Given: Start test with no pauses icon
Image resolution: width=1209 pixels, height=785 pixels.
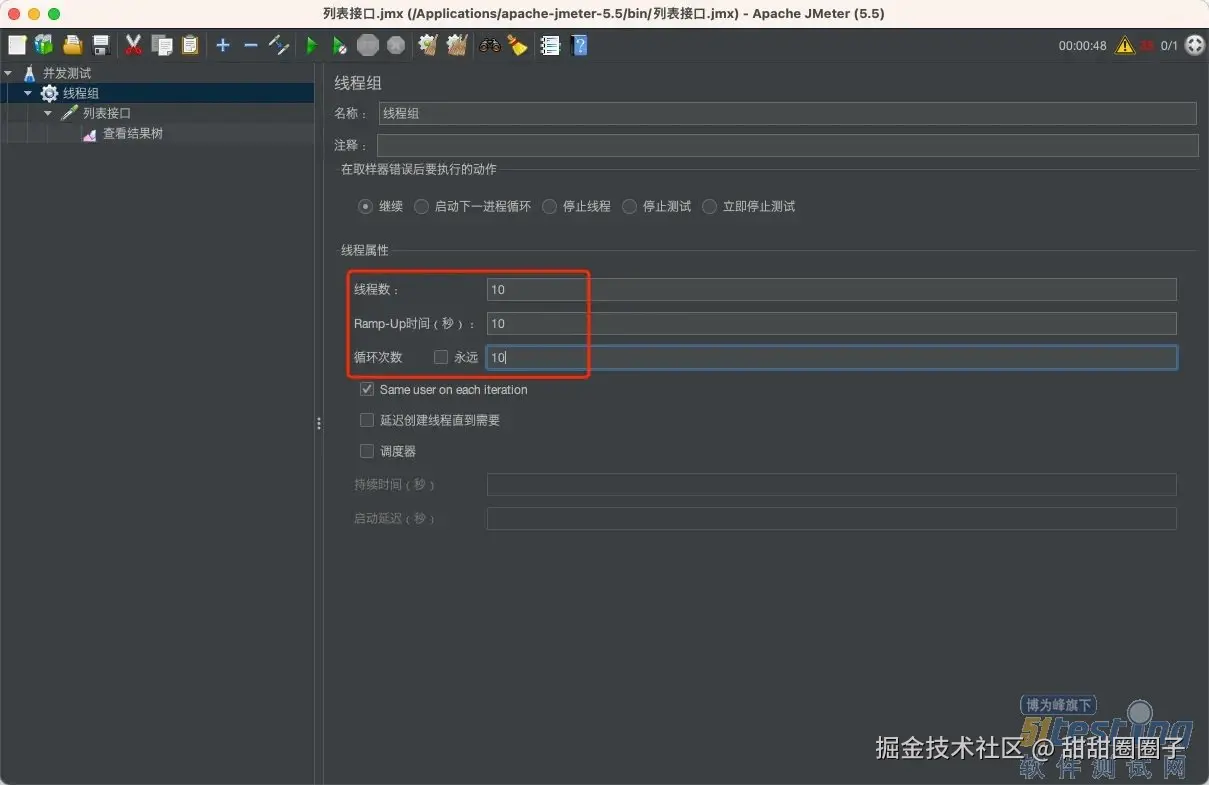Looking at the screenshot, I should pyautogui.click(x=340, y=45).
